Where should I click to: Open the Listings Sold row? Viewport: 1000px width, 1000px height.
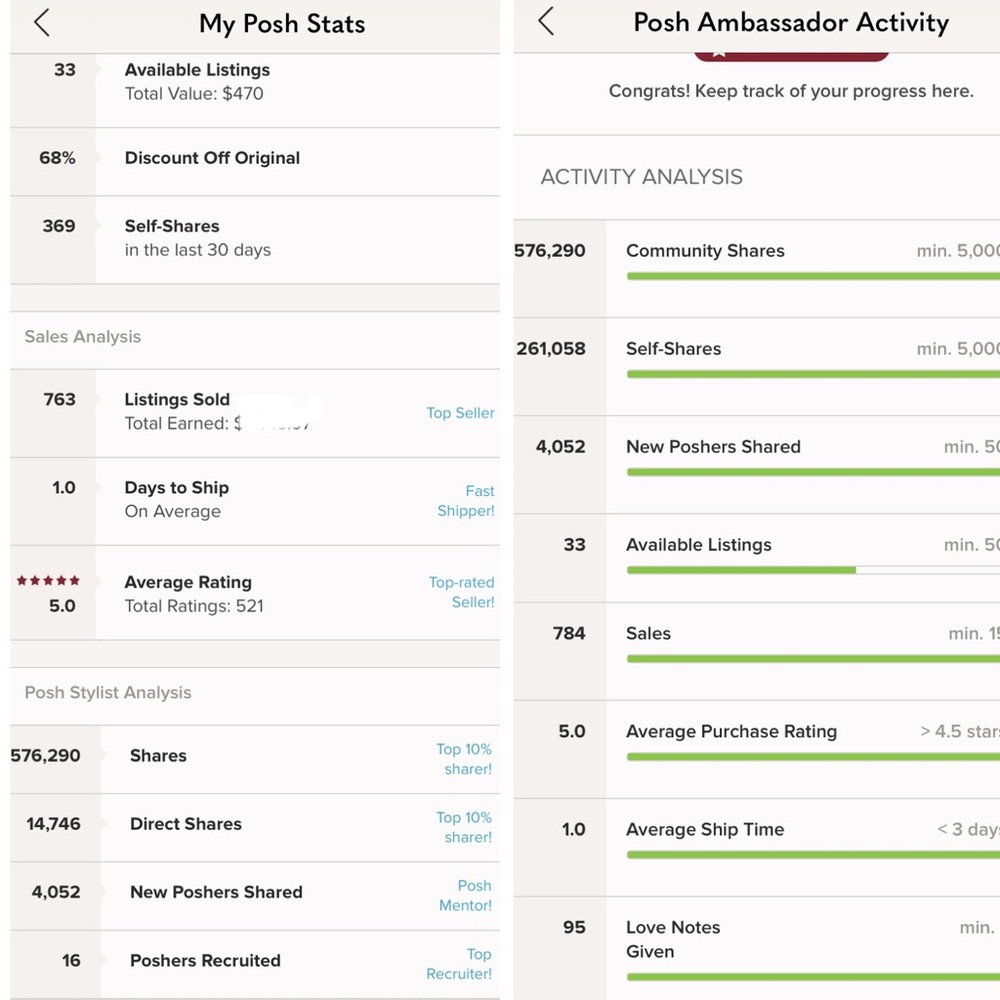point(255,413)
